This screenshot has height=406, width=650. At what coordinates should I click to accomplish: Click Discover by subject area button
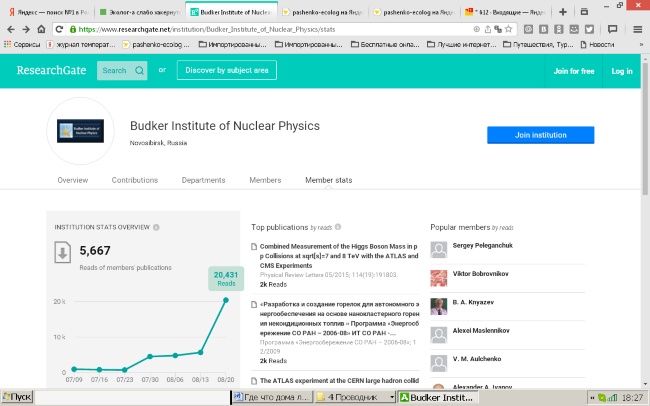click(226, 71)
